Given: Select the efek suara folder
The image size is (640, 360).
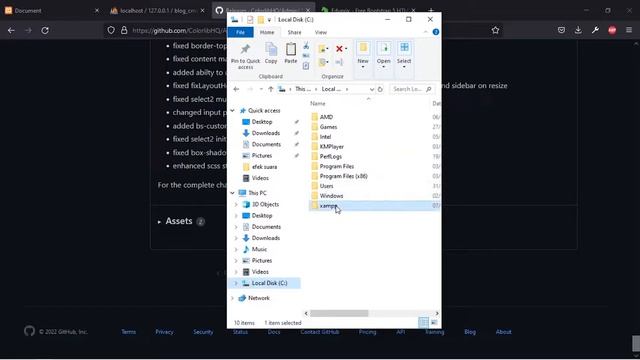Looking at the screenshot, I should [x=264, y=167].
